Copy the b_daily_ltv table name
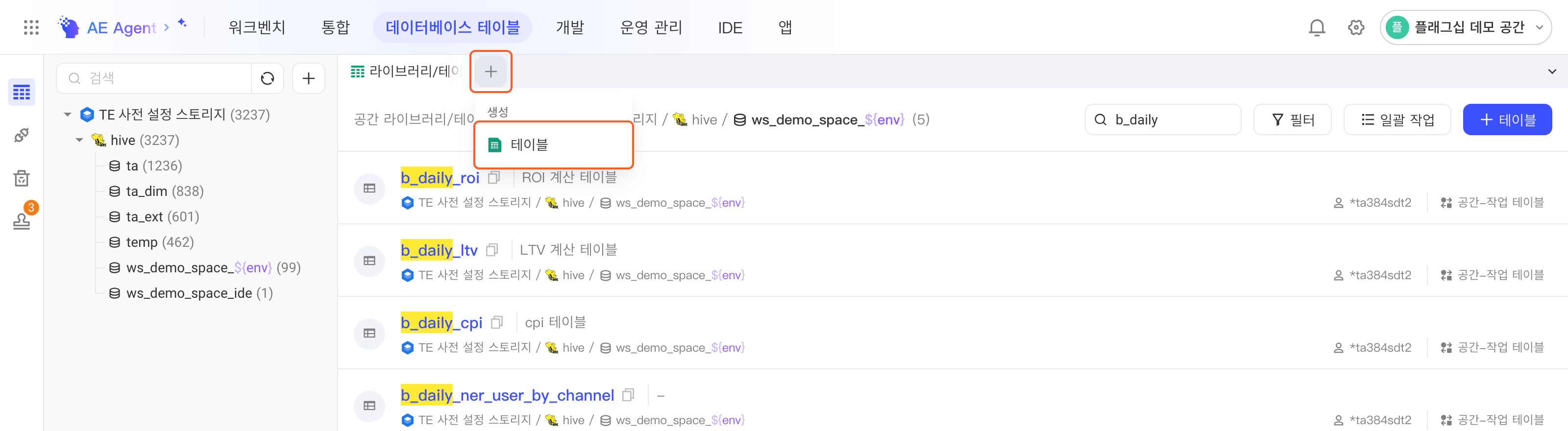Screen dimensions: 1568x431 coord(492,250)
